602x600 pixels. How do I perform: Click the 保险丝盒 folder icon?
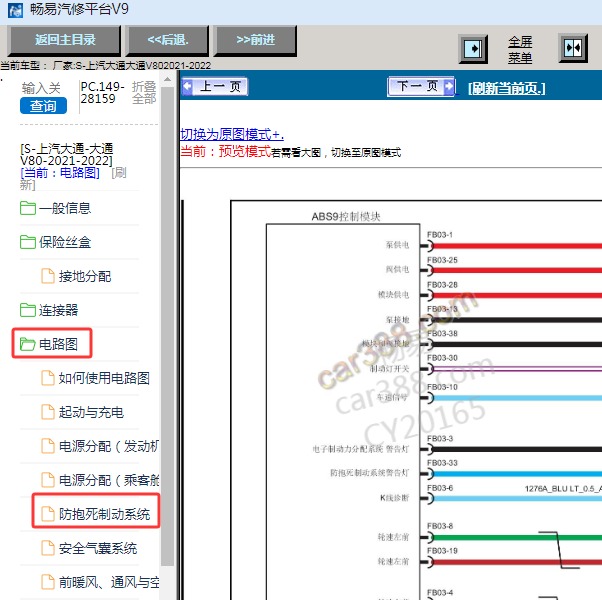pos(28,242)
